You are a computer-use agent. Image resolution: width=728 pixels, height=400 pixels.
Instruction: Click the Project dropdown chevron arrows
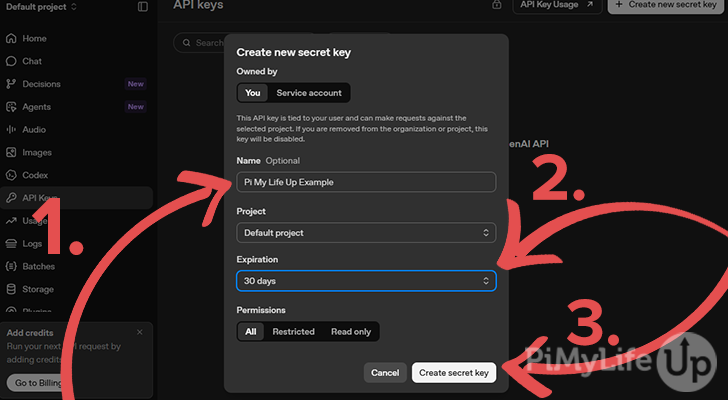(486, 233)
